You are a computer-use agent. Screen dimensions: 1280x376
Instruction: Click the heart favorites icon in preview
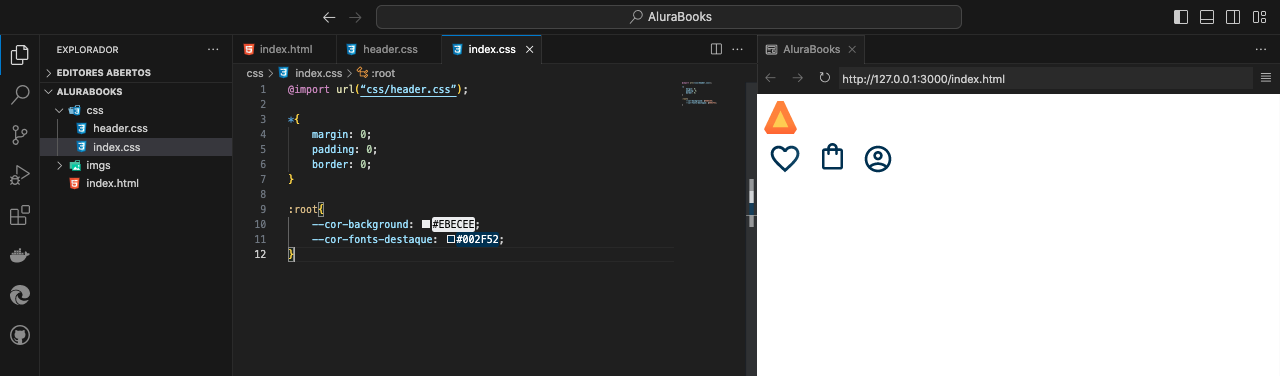tap(785, 158)
